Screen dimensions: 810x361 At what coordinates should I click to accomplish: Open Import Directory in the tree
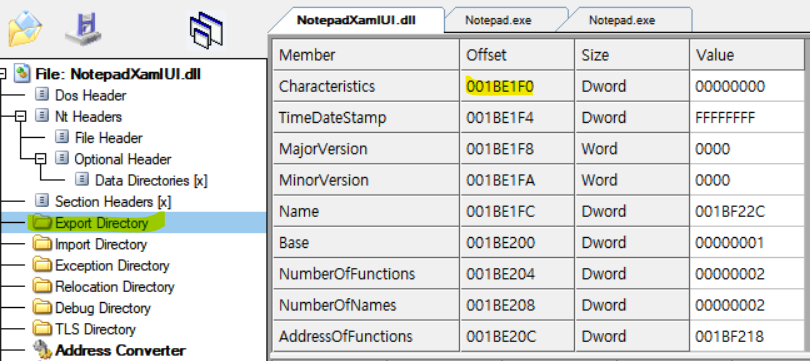click(101, 244)
